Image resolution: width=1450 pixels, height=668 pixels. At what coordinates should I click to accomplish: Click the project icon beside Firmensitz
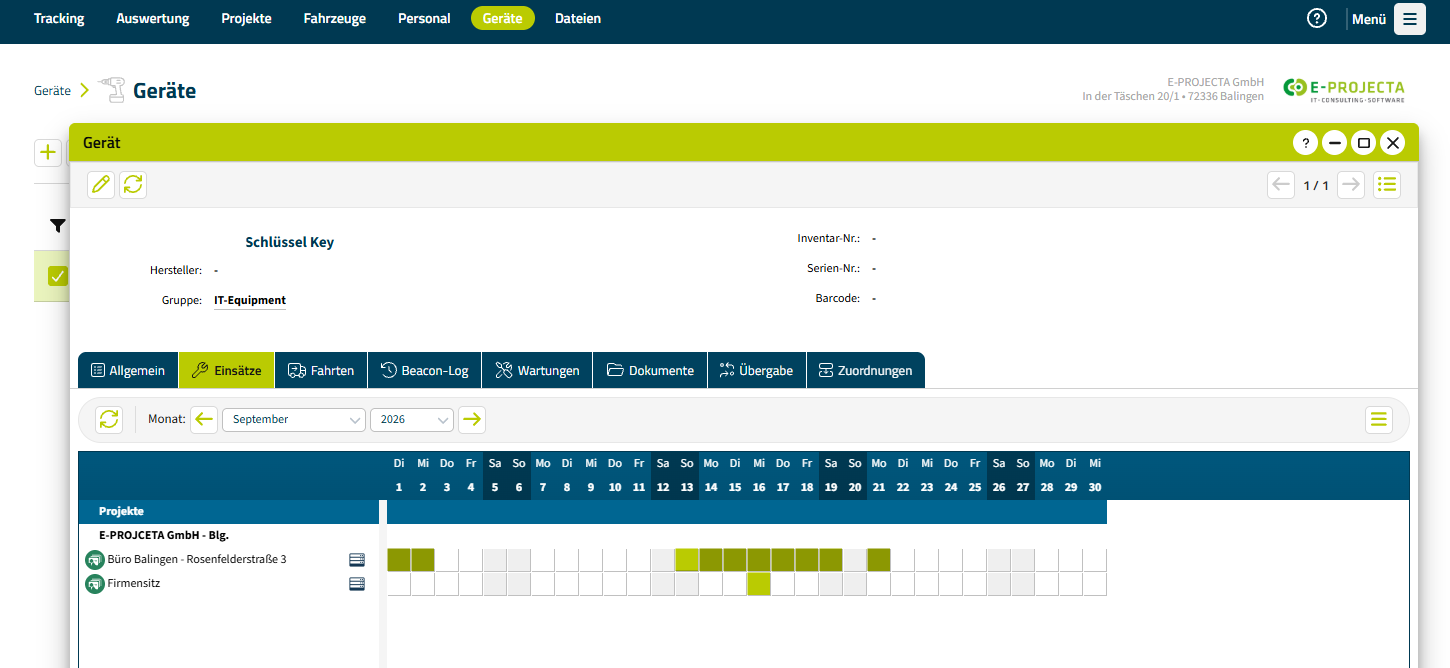[x=95, y=583]
